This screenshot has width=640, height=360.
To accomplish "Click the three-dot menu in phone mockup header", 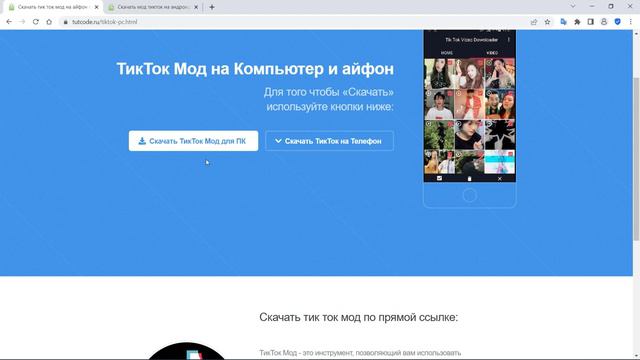I will [x=509, y=40].
